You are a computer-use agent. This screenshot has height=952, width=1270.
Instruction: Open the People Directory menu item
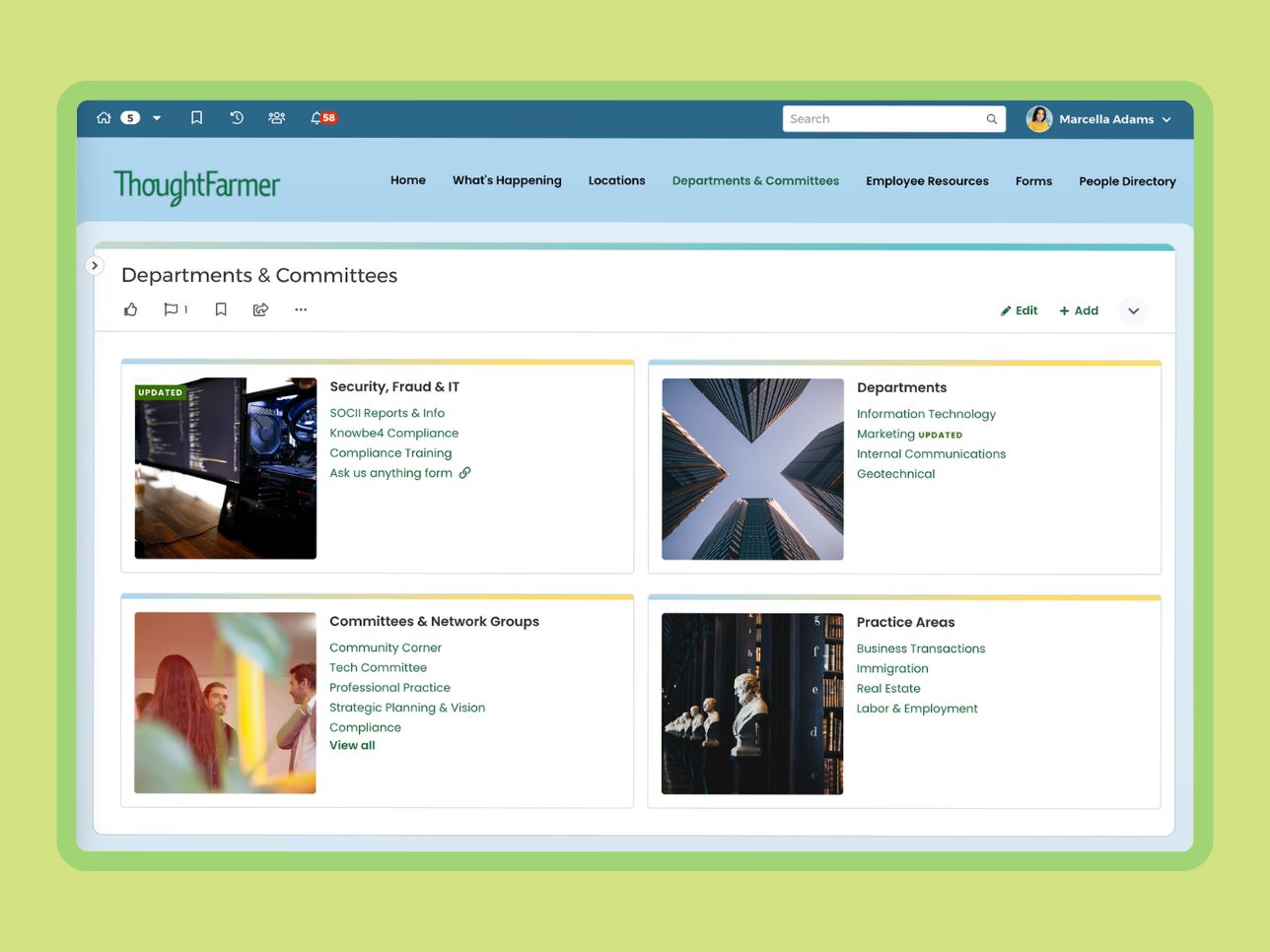(x=1127, y=181)
